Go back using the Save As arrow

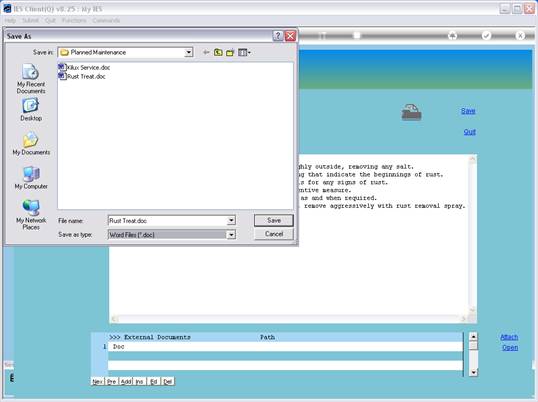click(x=206, y=52)
